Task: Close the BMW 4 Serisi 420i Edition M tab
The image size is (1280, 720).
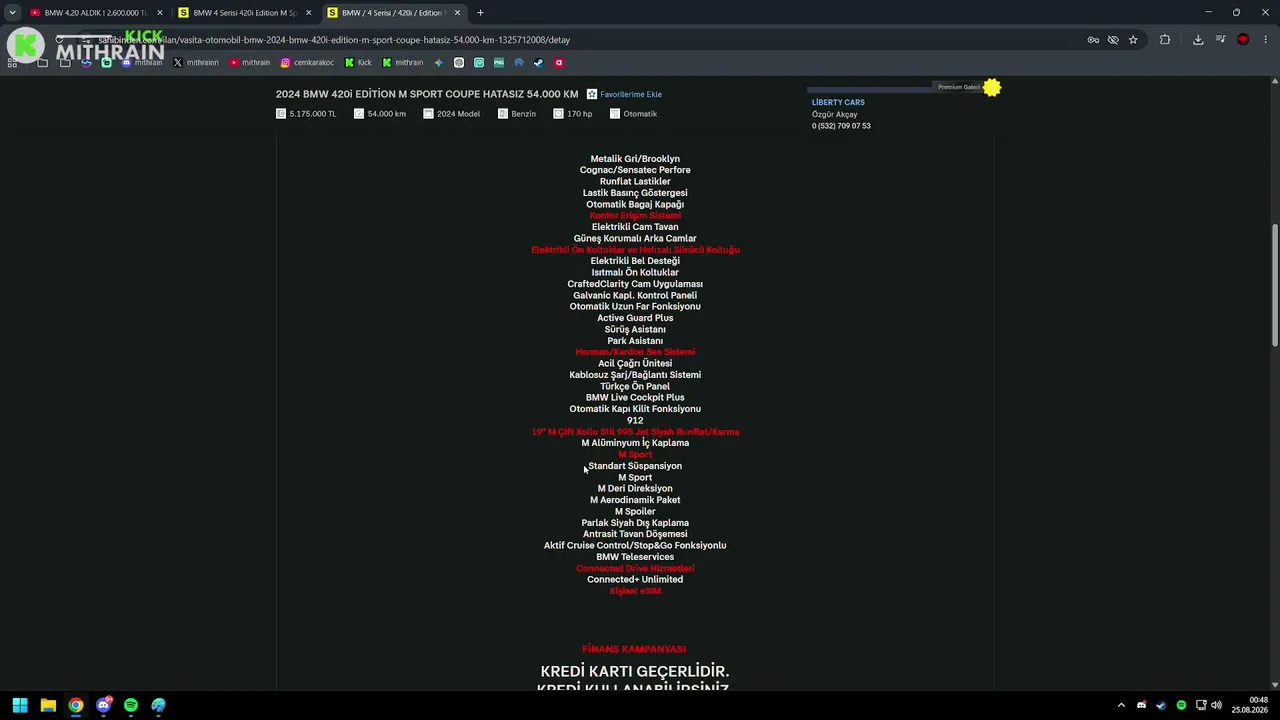Action: pos(308,13)
